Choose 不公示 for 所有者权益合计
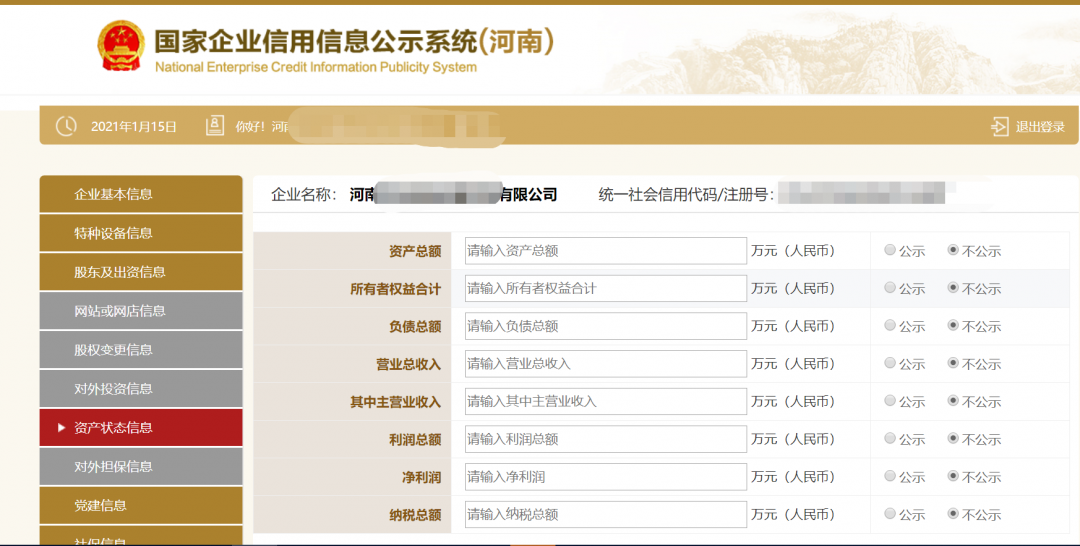 (953, 288)
